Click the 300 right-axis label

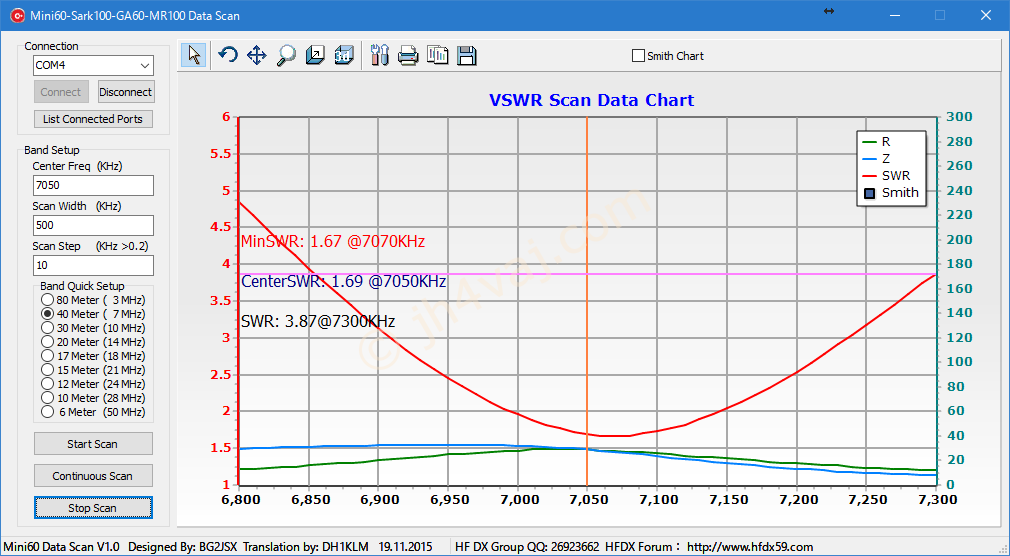click(x=960, y=117)
